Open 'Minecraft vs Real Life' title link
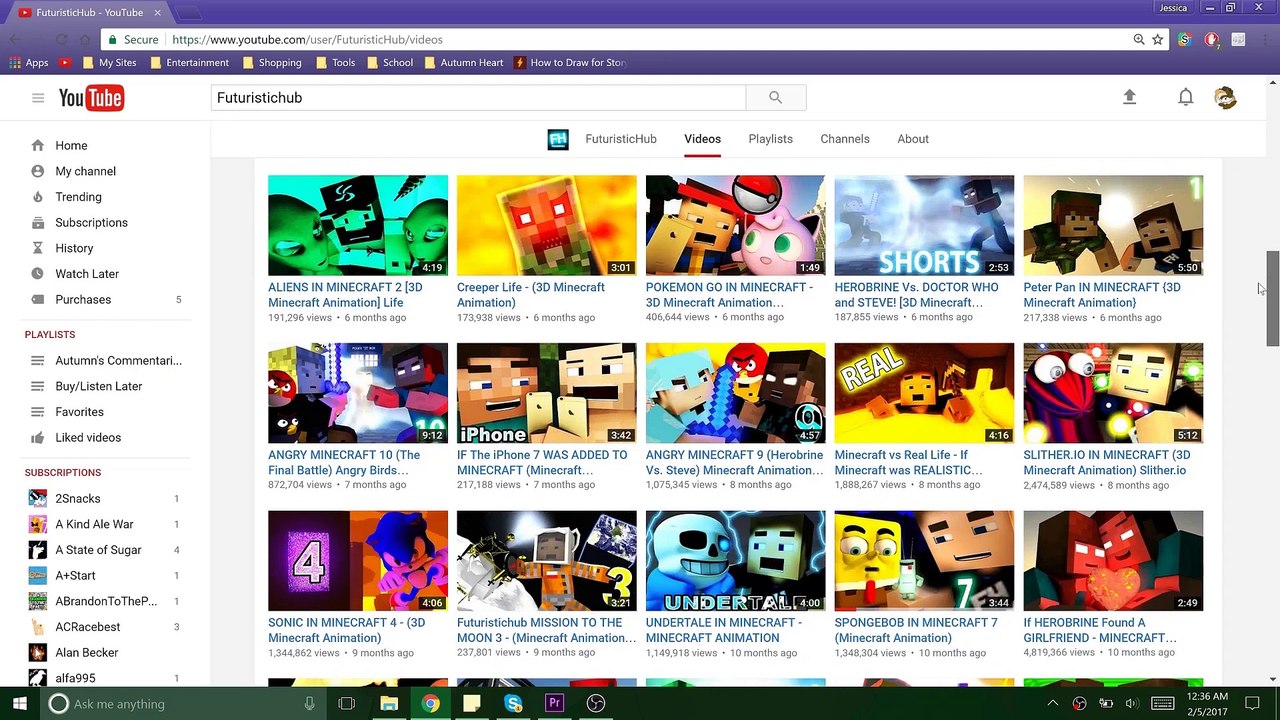1280x720 pixels. coord(908,463)
